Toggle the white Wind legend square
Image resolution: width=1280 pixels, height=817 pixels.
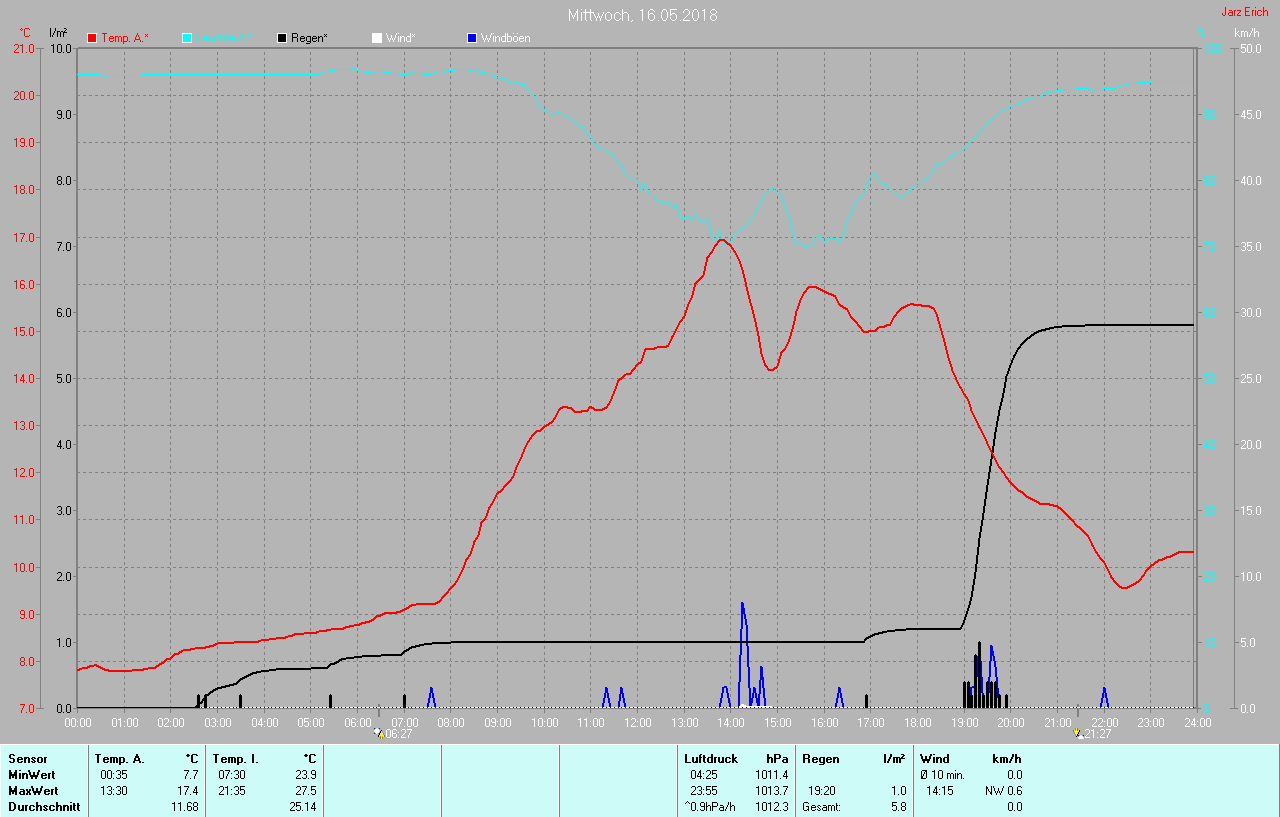tap(377, 38)
